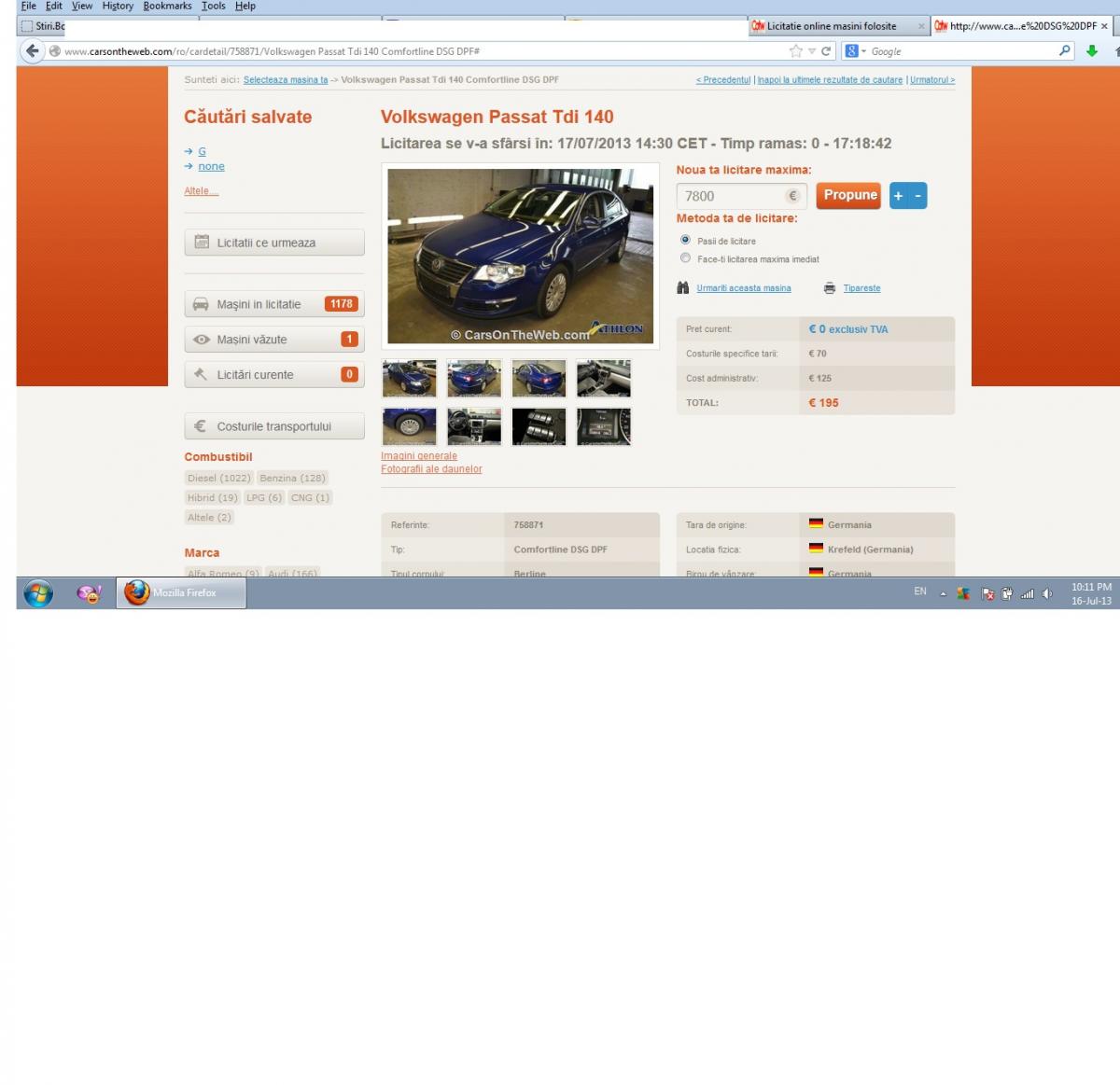Viewport: 1120px width, 1085px height.
Task: Open the instrument cluster thumbnail
Action: point(604,426)
